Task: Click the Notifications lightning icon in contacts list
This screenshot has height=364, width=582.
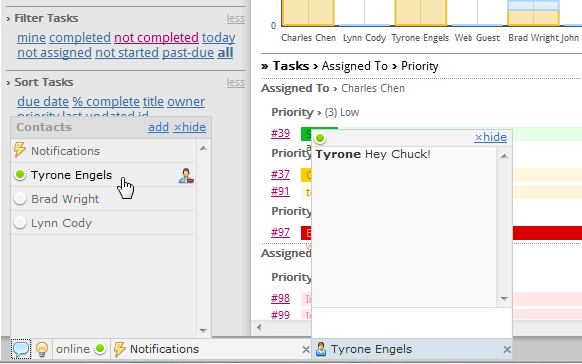Action: click(x=19, y=150)
